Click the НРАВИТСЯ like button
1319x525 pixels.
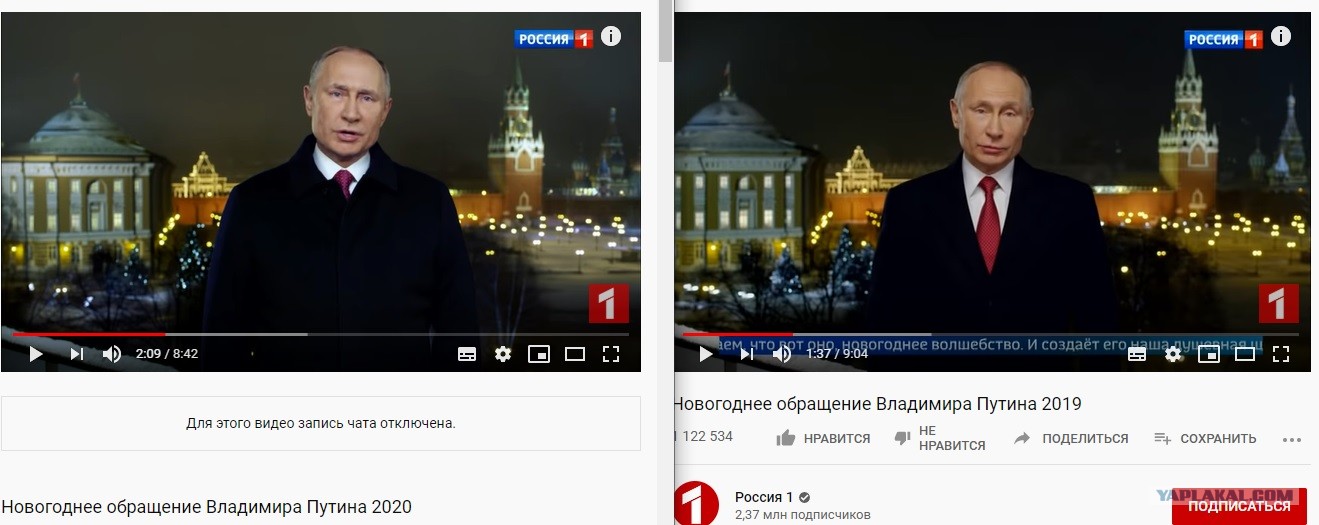[823, 438]
